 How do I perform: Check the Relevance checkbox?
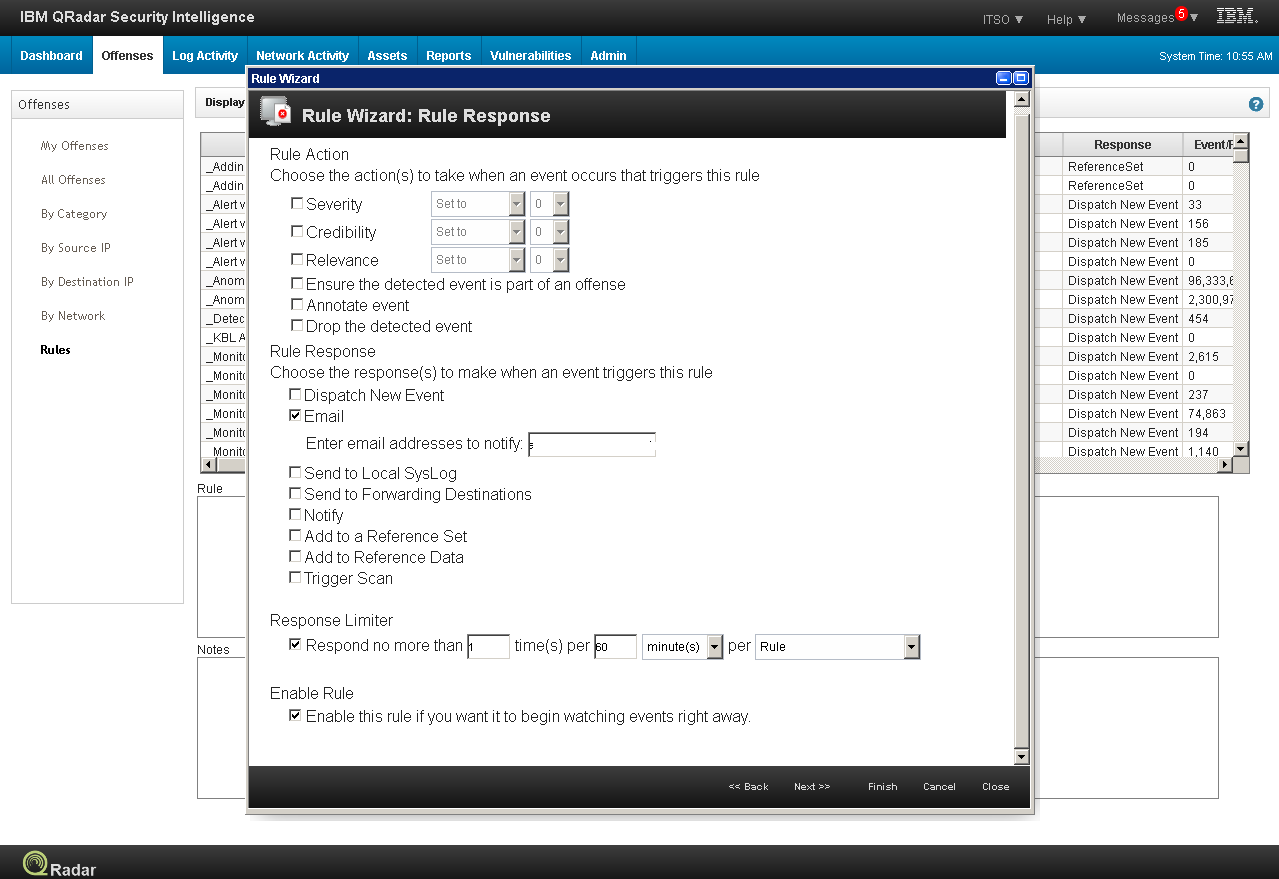(297, 259)
